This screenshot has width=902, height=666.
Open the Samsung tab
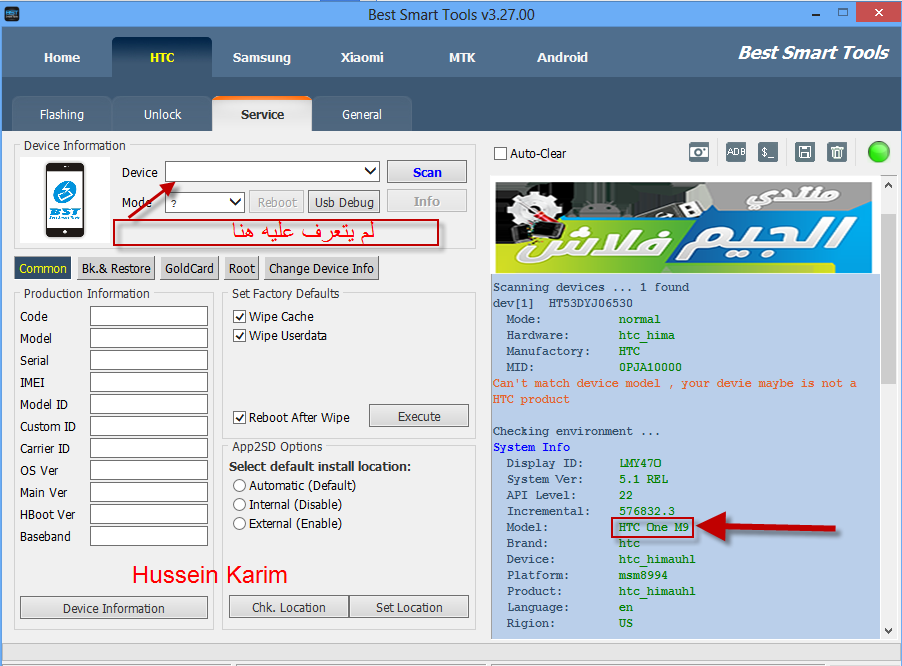tap(262, 58)
